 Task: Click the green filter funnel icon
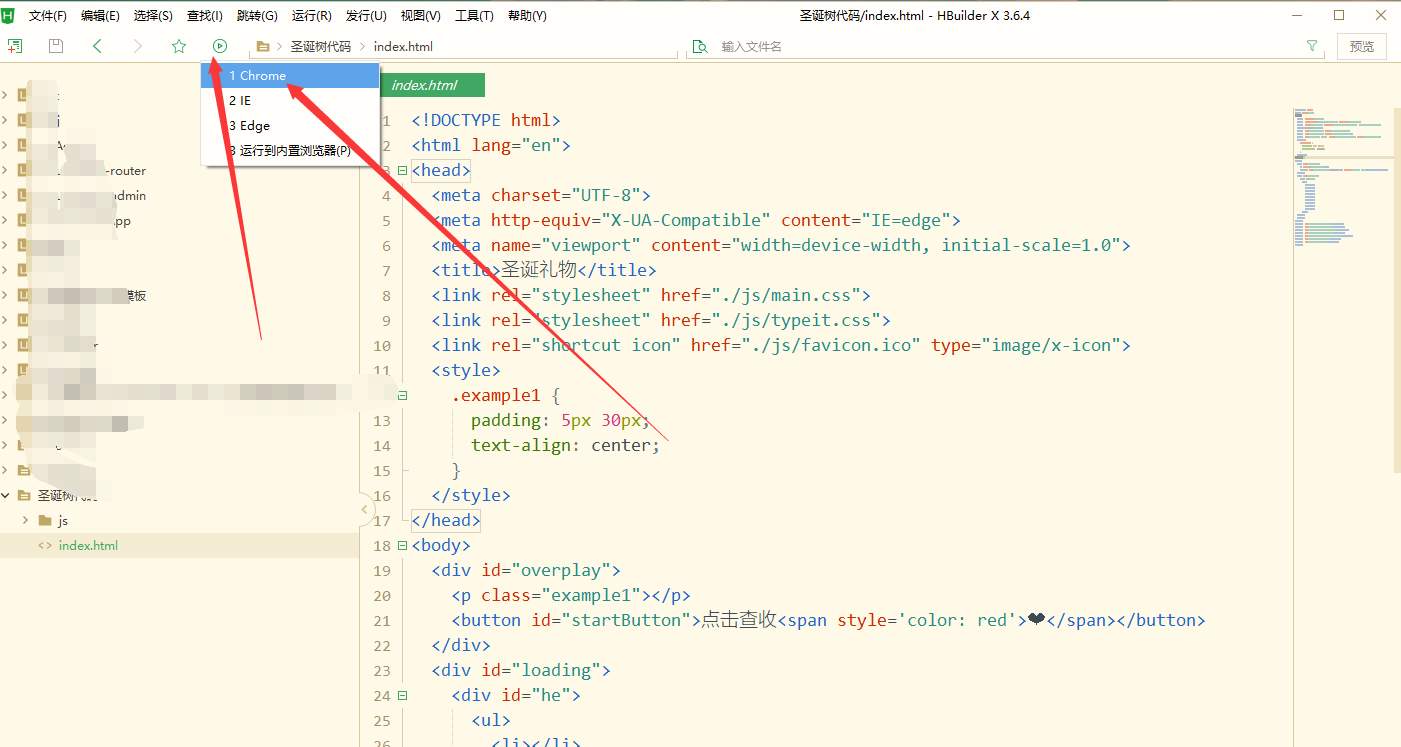[1312, 46]
